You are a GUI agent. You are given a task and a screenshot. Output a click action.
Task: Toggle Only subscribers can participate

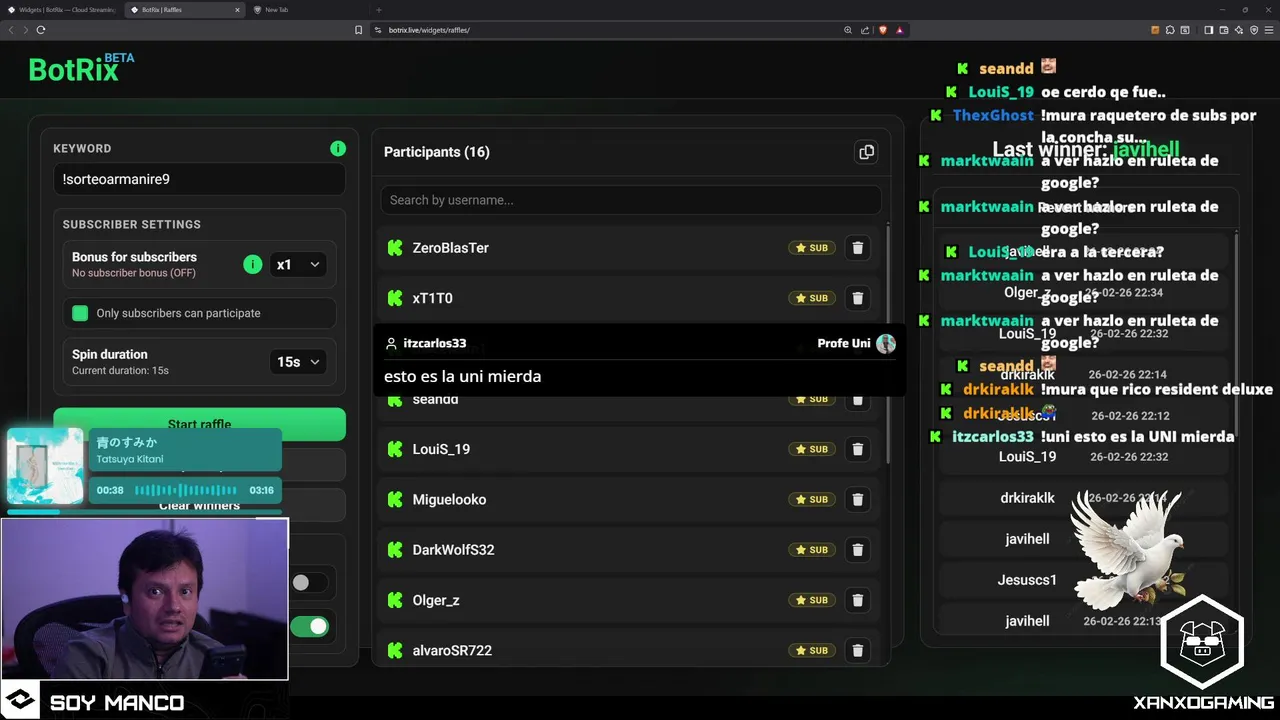click(80, 313)
